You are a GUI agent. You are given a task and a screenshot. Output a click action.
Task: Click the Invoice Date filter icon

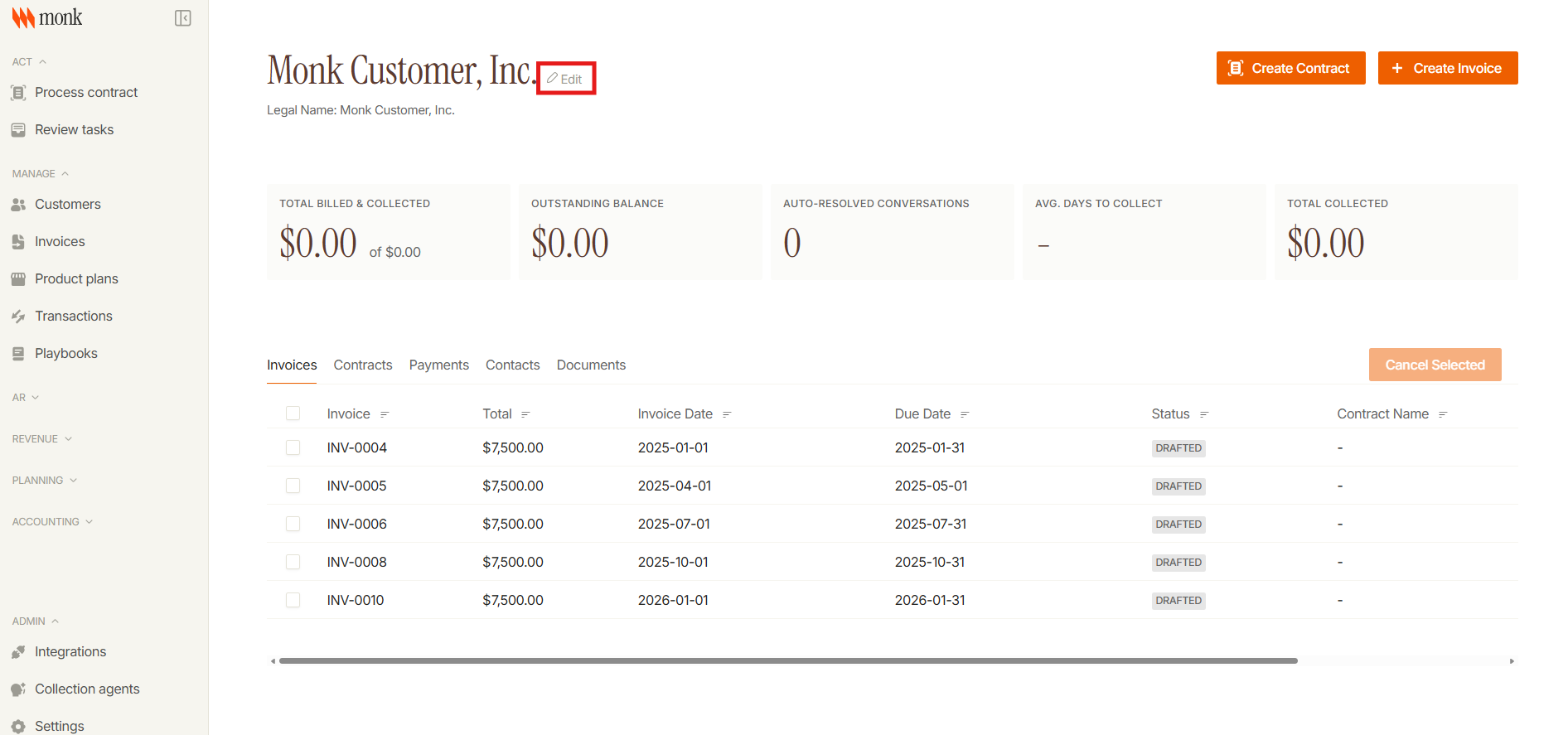point(727,414)
